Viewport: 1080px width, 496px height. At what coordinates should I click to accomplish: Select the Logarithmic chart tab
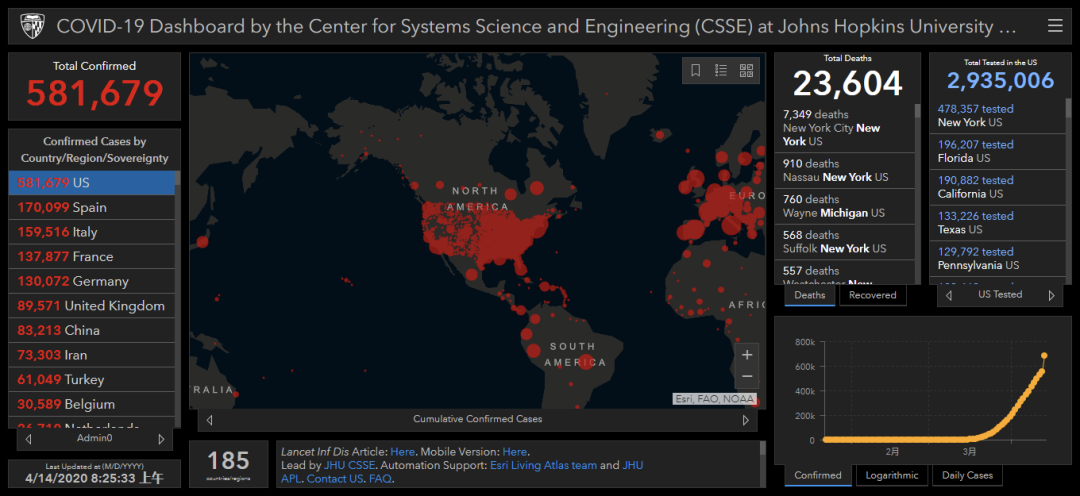(x=891, y=475)
